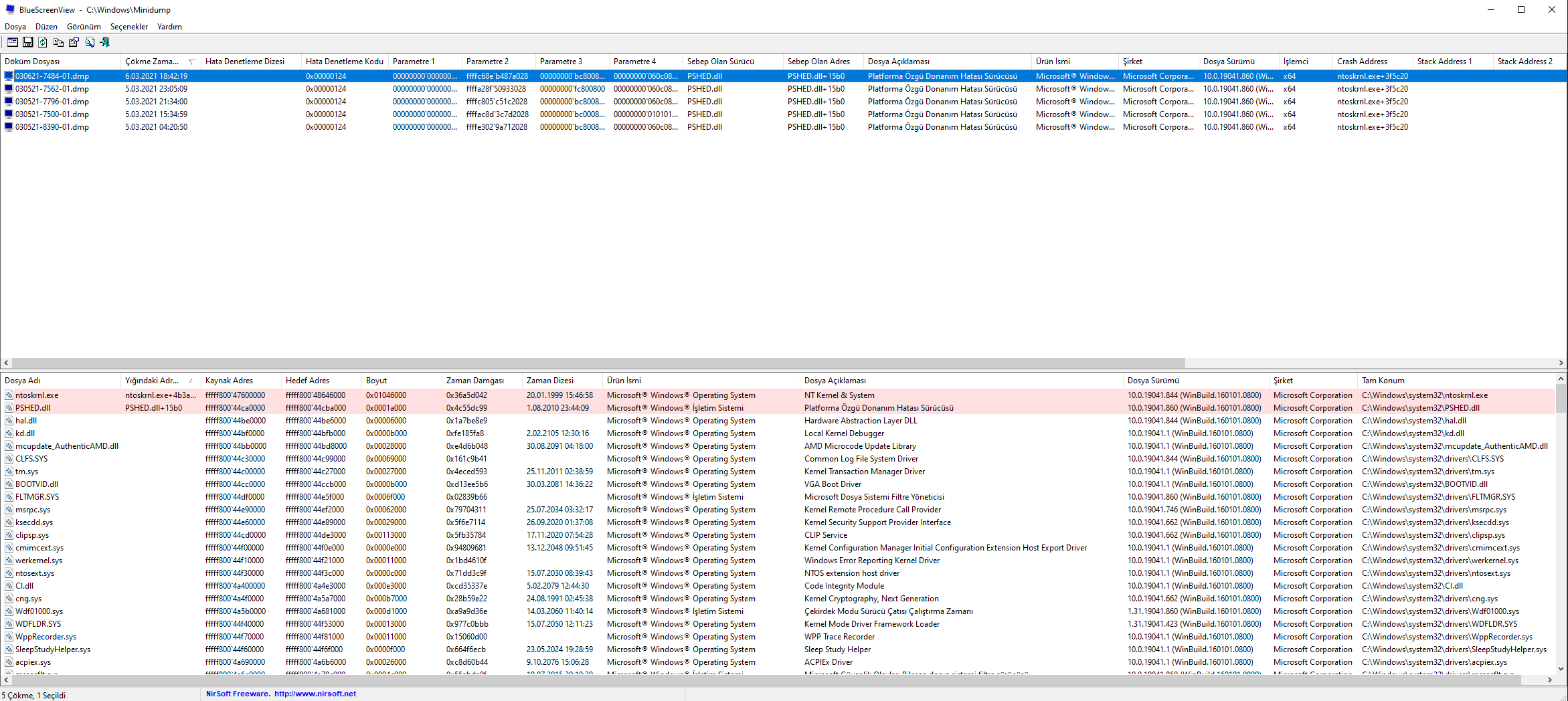Click the file icon next to PSHED.dll
This screenshot has width=1568, height=701.
click(x=9, y=408)
